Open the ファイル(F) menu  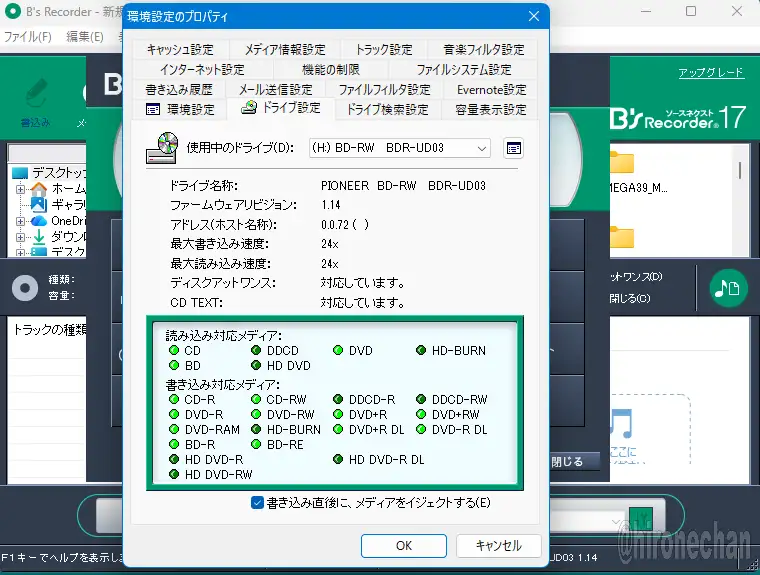coord(28,37)
